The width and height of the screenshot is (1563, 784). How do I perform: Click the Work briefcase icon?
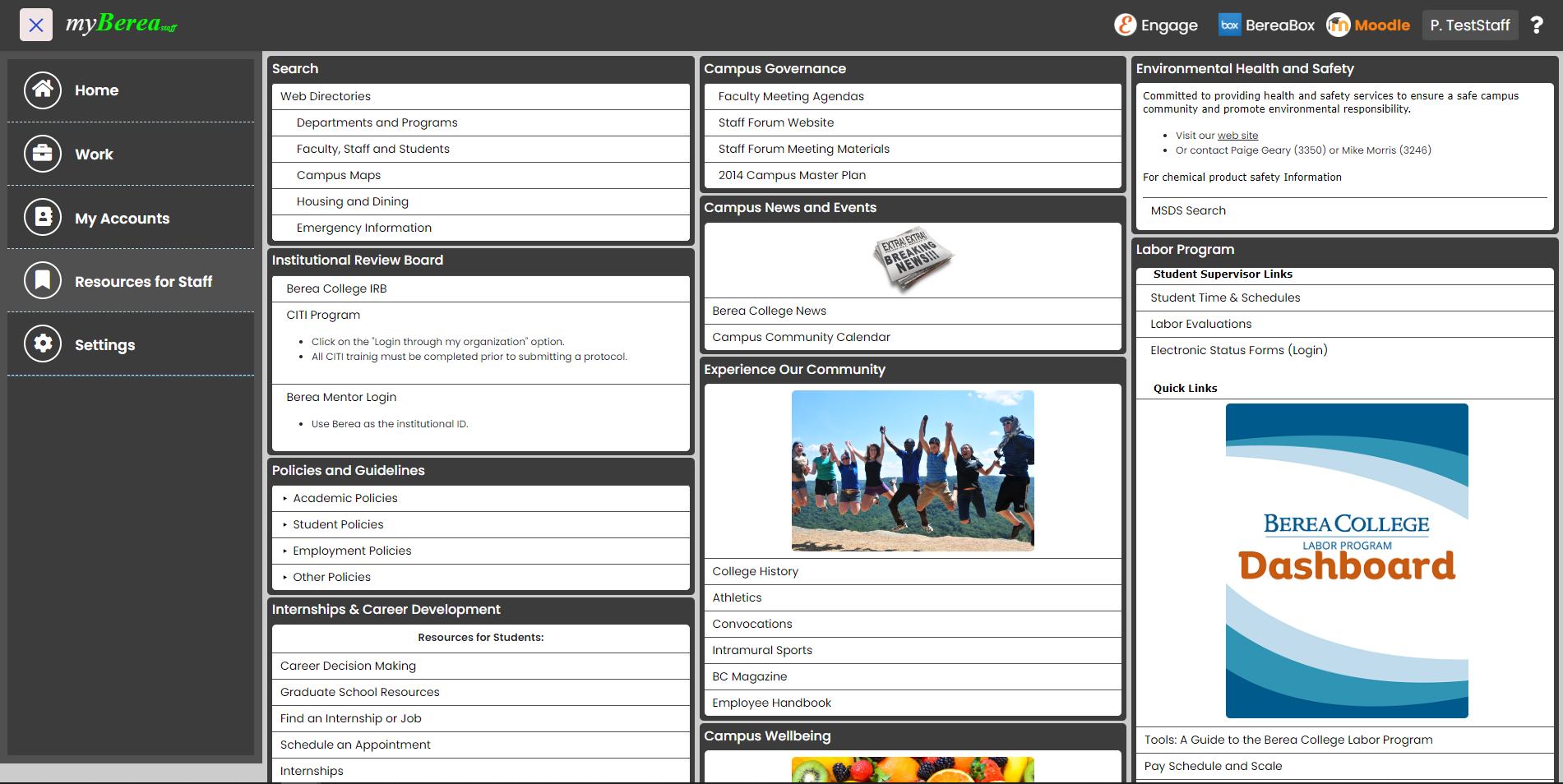[43, 154]
